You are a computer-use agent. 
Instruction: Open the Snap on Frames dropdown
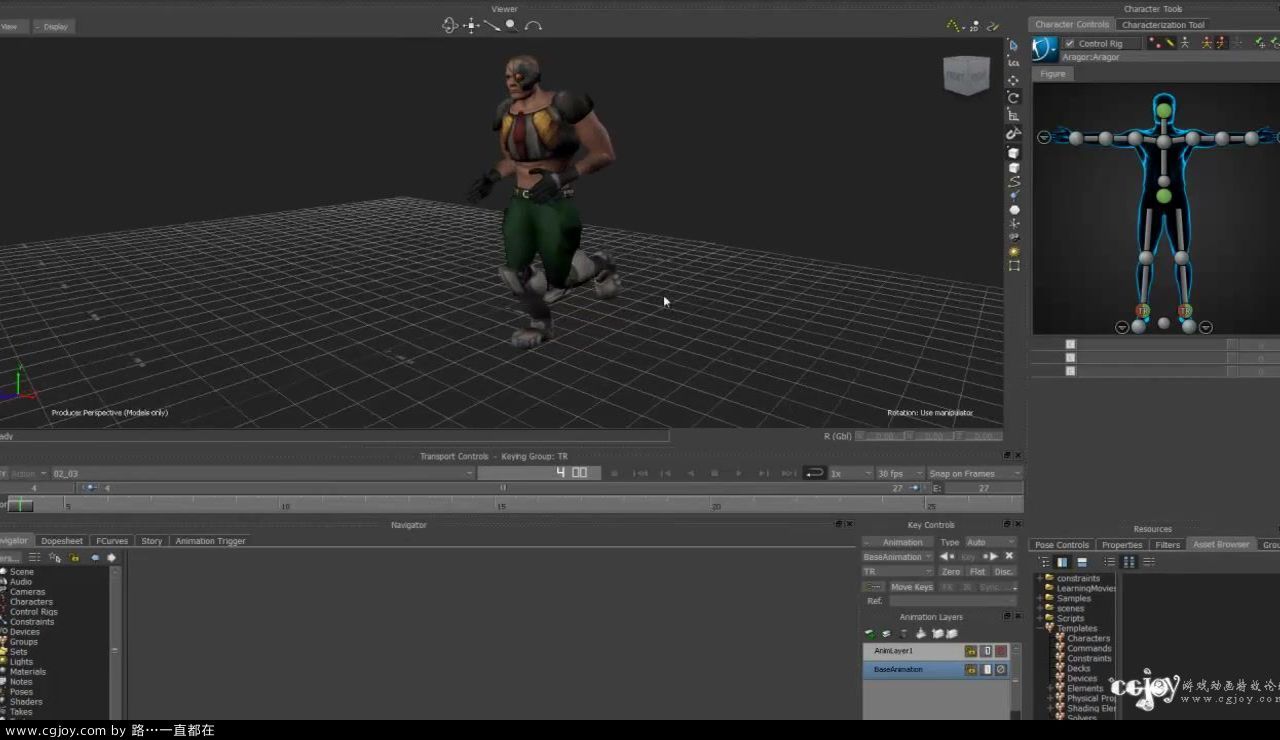974,473
